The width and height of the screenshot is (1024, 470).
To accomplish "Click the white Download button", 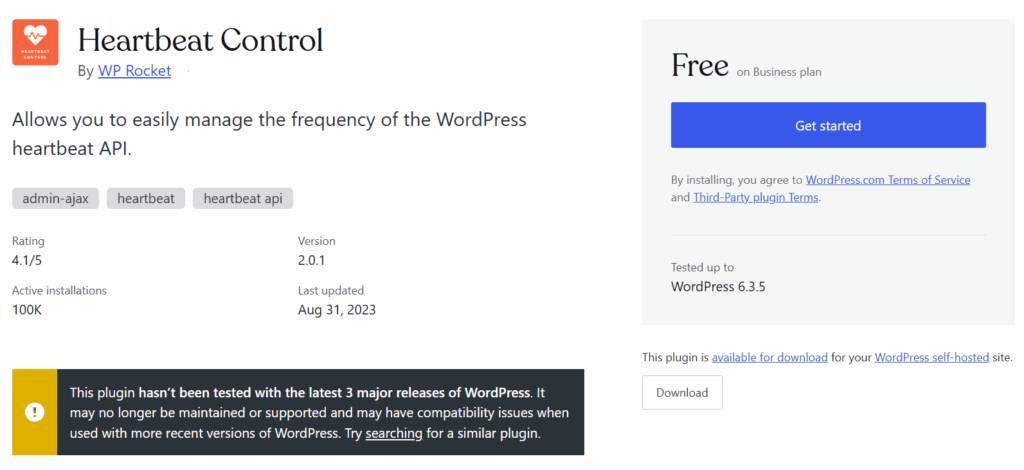I will [x=682, y=393].
